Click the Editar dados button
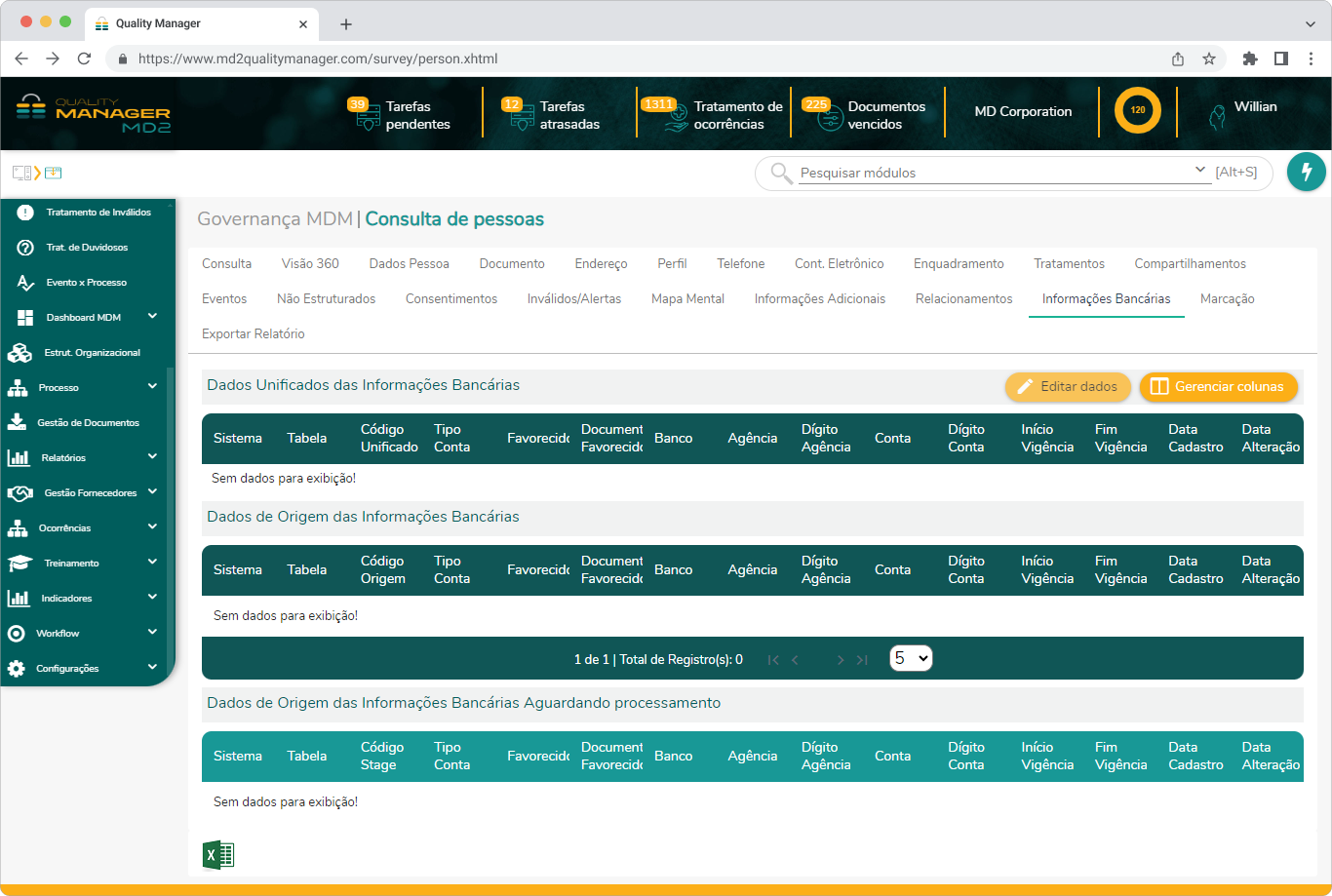The image size is (1332, 896). click(1068, 386)
